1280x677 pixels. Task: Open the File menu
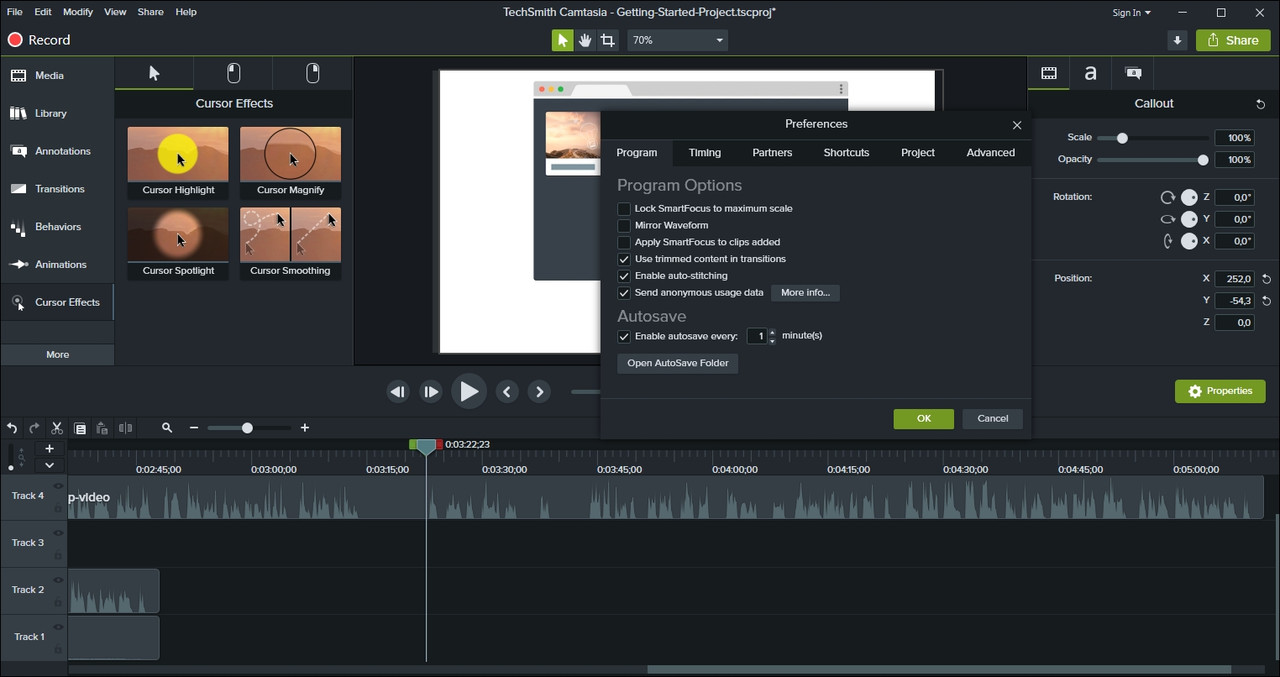[x=15, y=12]
